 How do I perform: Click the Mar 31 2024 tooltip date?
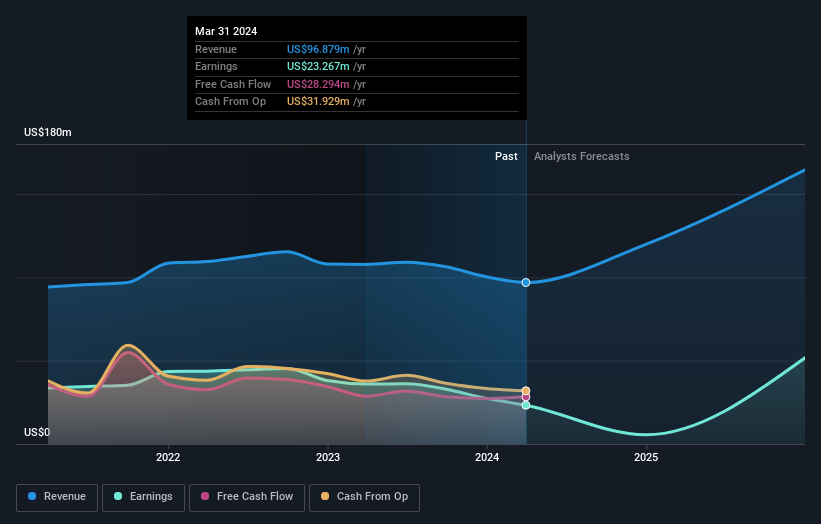tap(226, 31)
